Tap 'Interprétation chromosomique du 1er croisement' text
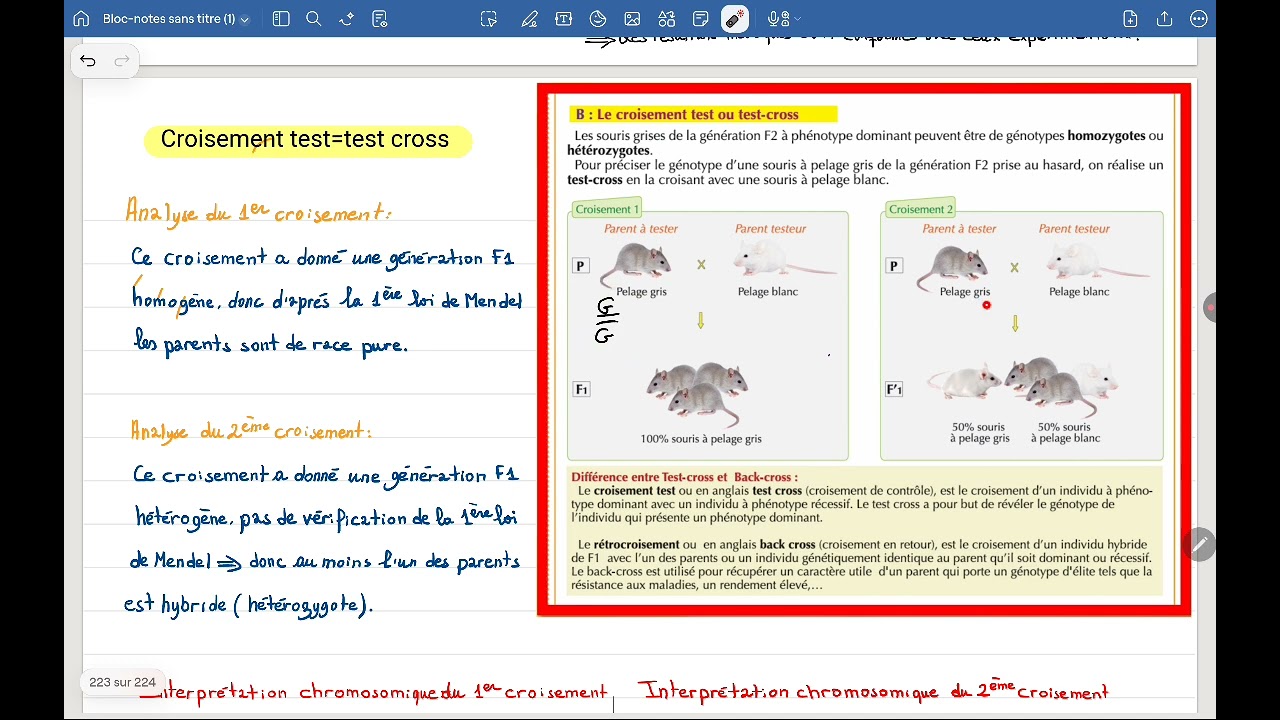The height and width of the screenshot is (720, 1280). point(374,691)
